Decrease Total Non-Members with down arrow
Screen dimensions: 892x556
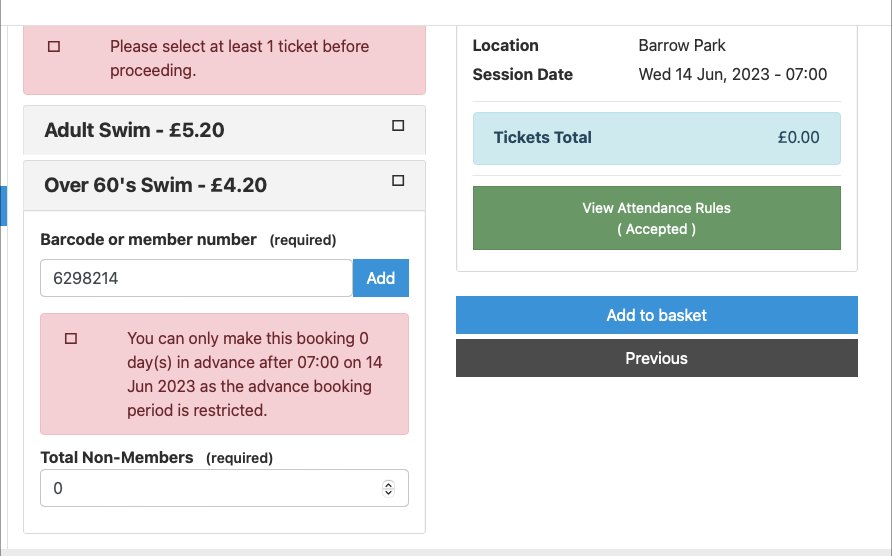click(389, 492)
